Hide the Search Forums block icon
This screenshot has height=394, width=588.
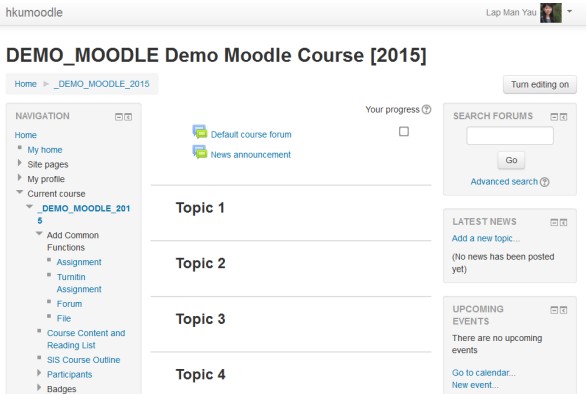coord(554,117)
